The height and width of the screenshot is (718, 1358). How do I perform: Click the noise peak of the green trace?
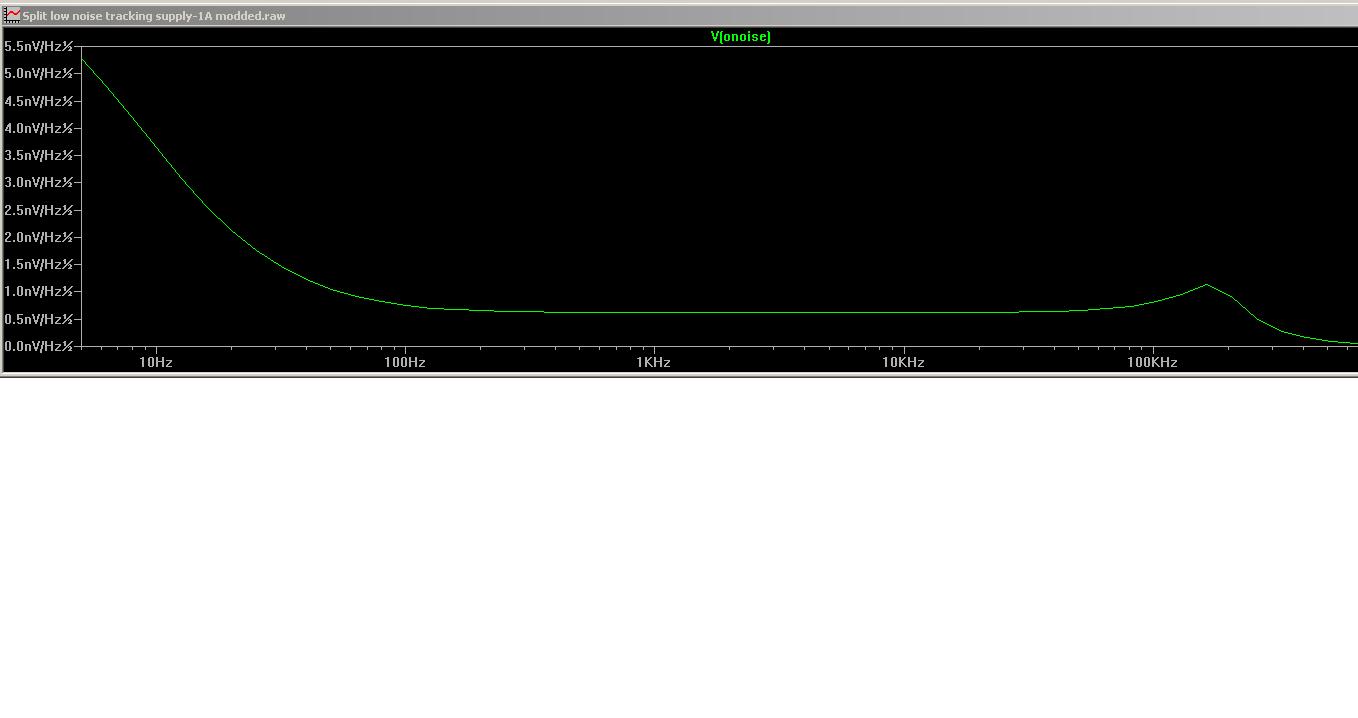(1207, 285)
